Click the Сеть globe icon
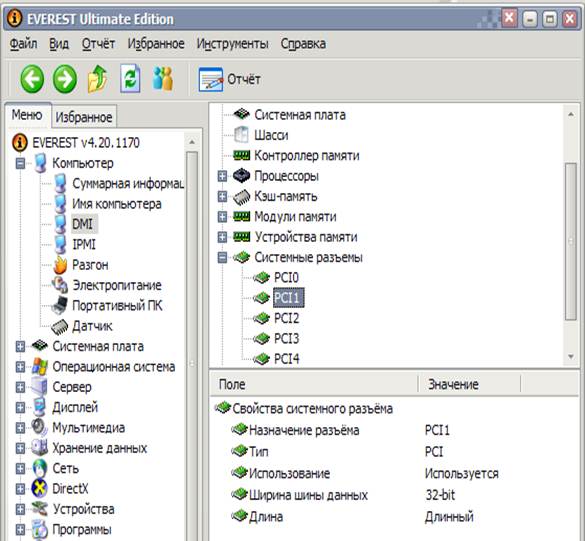The image size is (585, 541). 40,468
